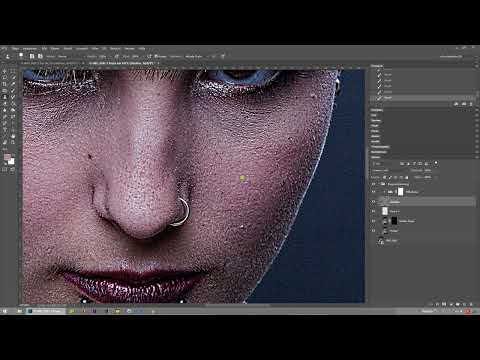The image size is (480, 360).
Task: Open the blending mode dropdown in options bar
Action: pyautogui.click(x=70, y=56)
